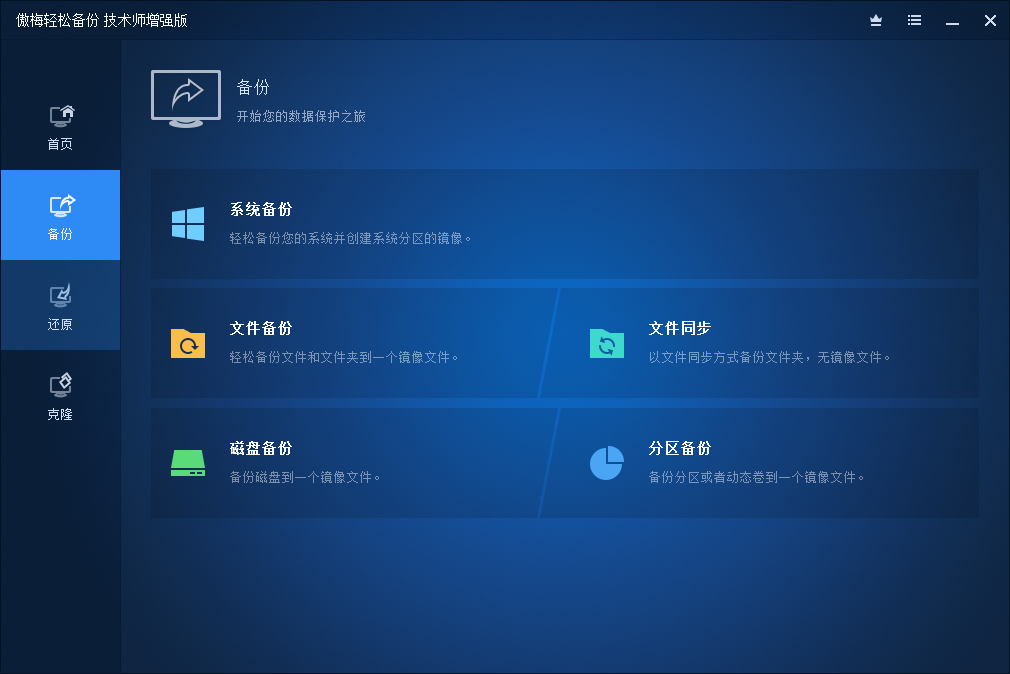Click description 轻松备份文件和文件夹到一个镜像文件
1010x674 pixels.
344,357
